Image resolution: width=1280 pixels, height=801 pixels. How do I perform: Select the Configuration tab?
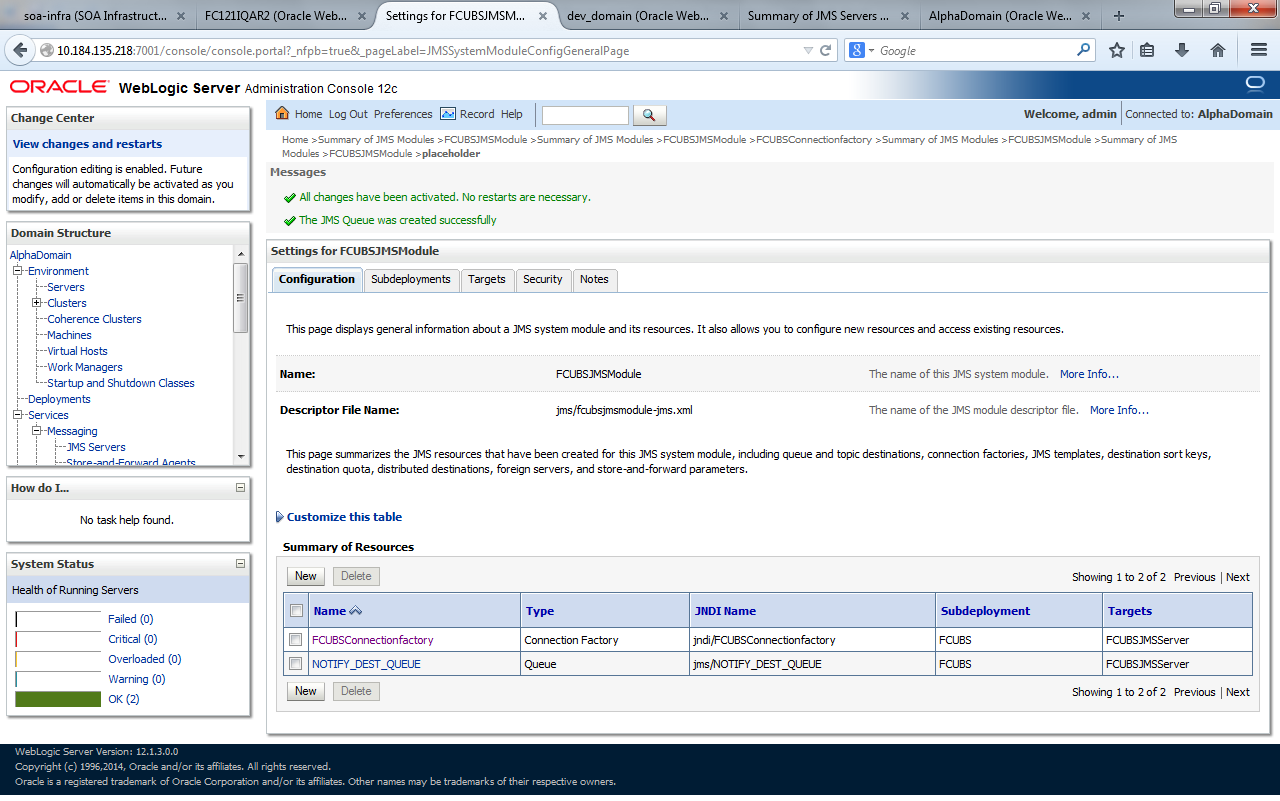[x=317, y=280]
